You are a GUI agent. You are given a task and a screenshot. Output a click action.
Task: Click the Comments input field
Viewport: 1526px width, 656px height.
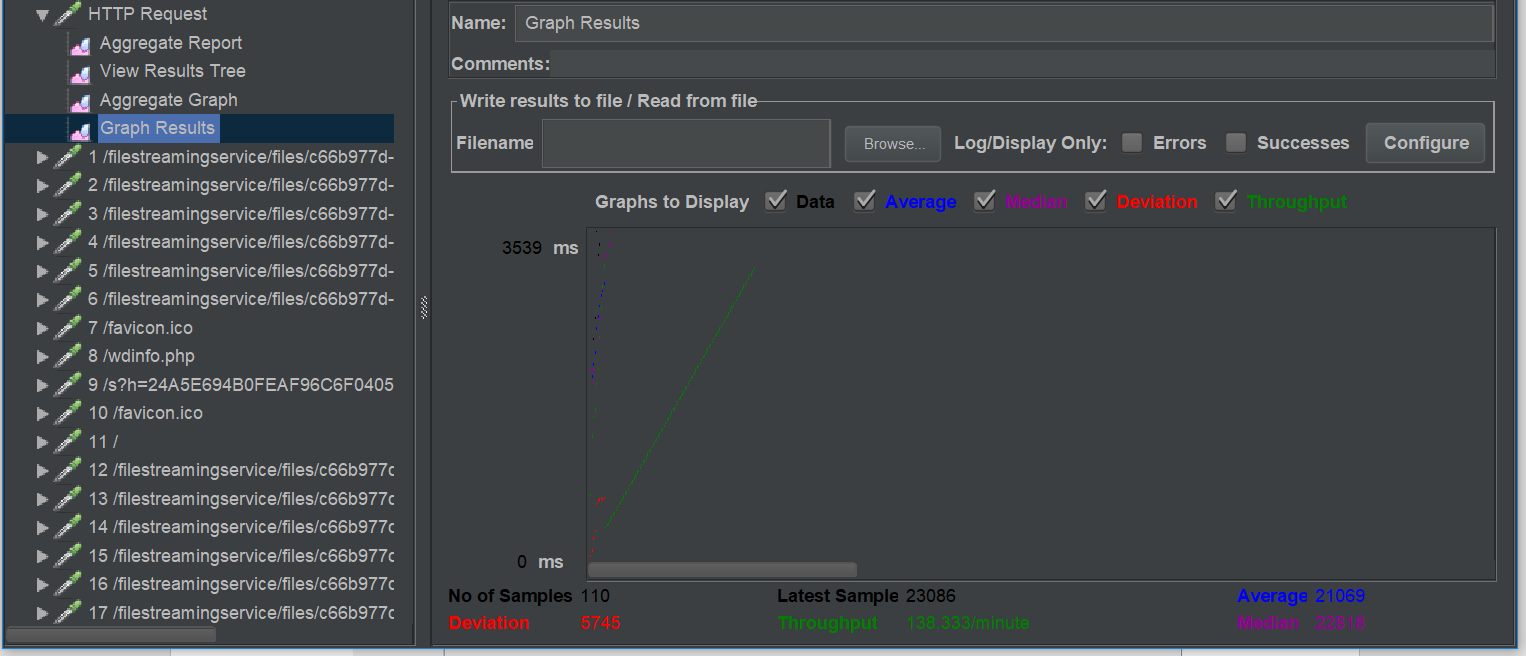1023,64
